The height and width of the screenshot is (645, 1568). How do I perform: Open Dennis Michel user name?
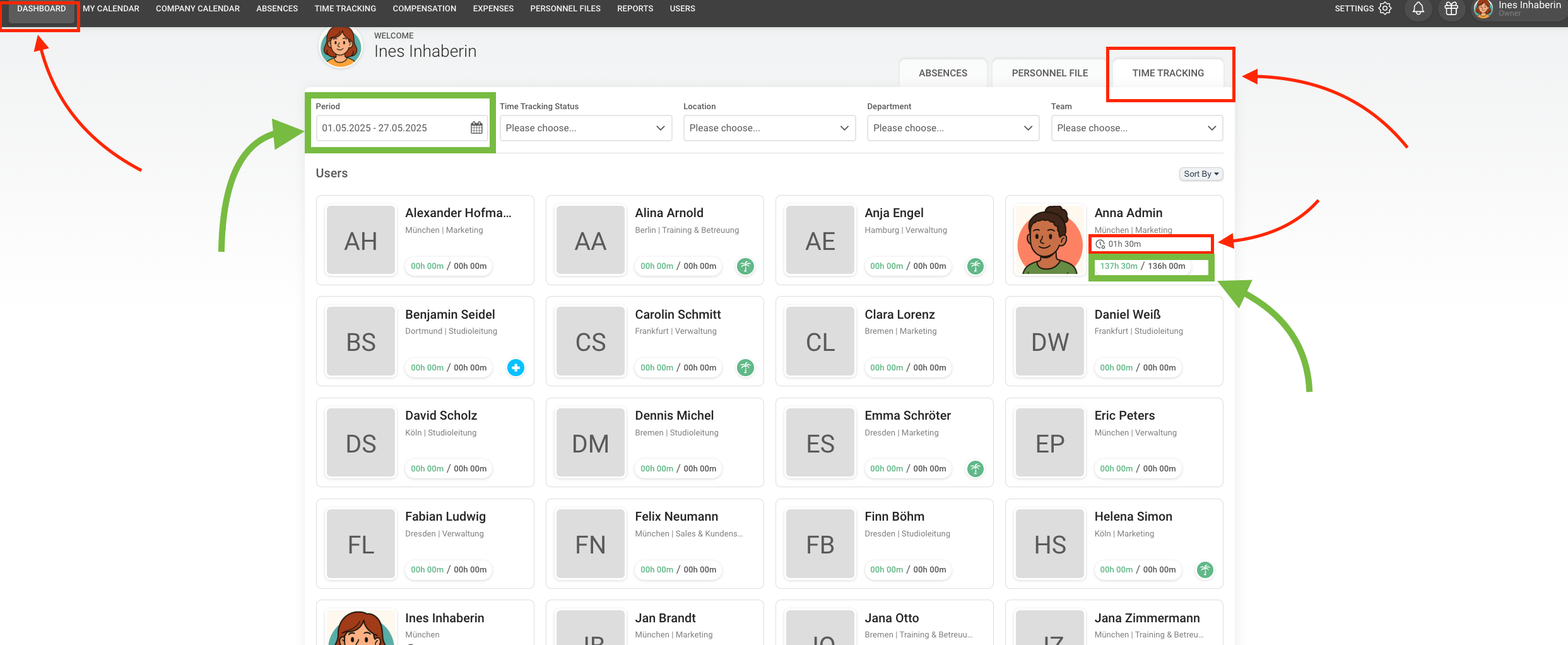[x=674, y=416]
